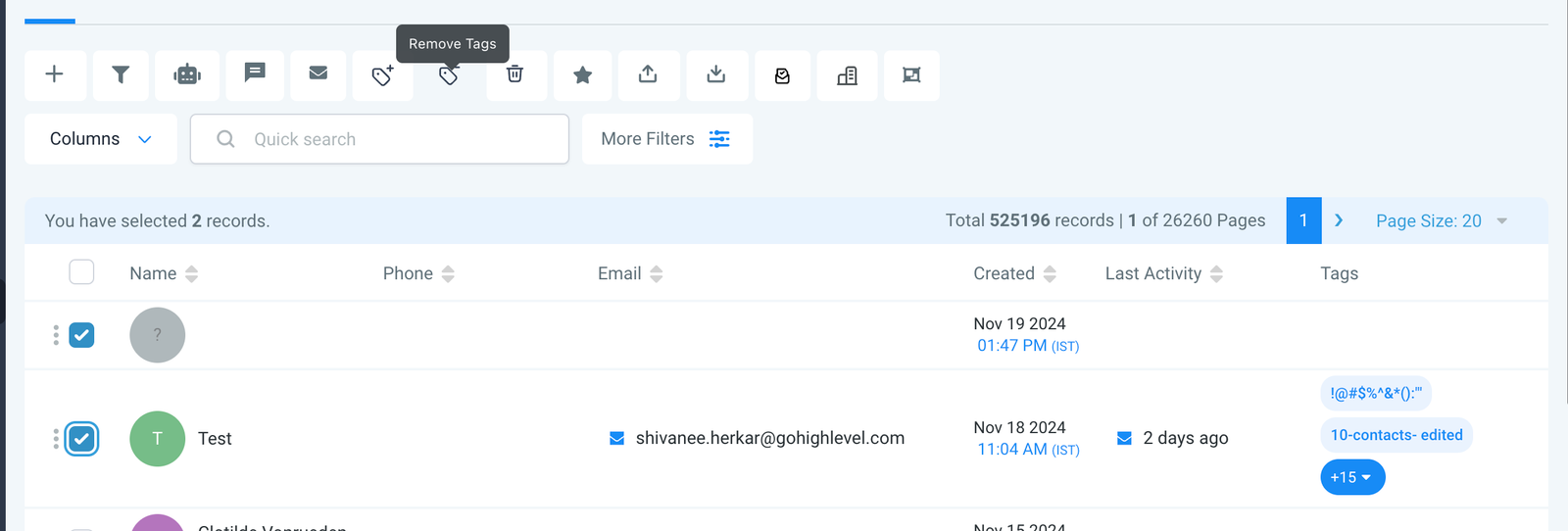The image size is (1568, 531).
Task: Expand the Page Size: 20 dropdown
Action: pos(1440,221)
